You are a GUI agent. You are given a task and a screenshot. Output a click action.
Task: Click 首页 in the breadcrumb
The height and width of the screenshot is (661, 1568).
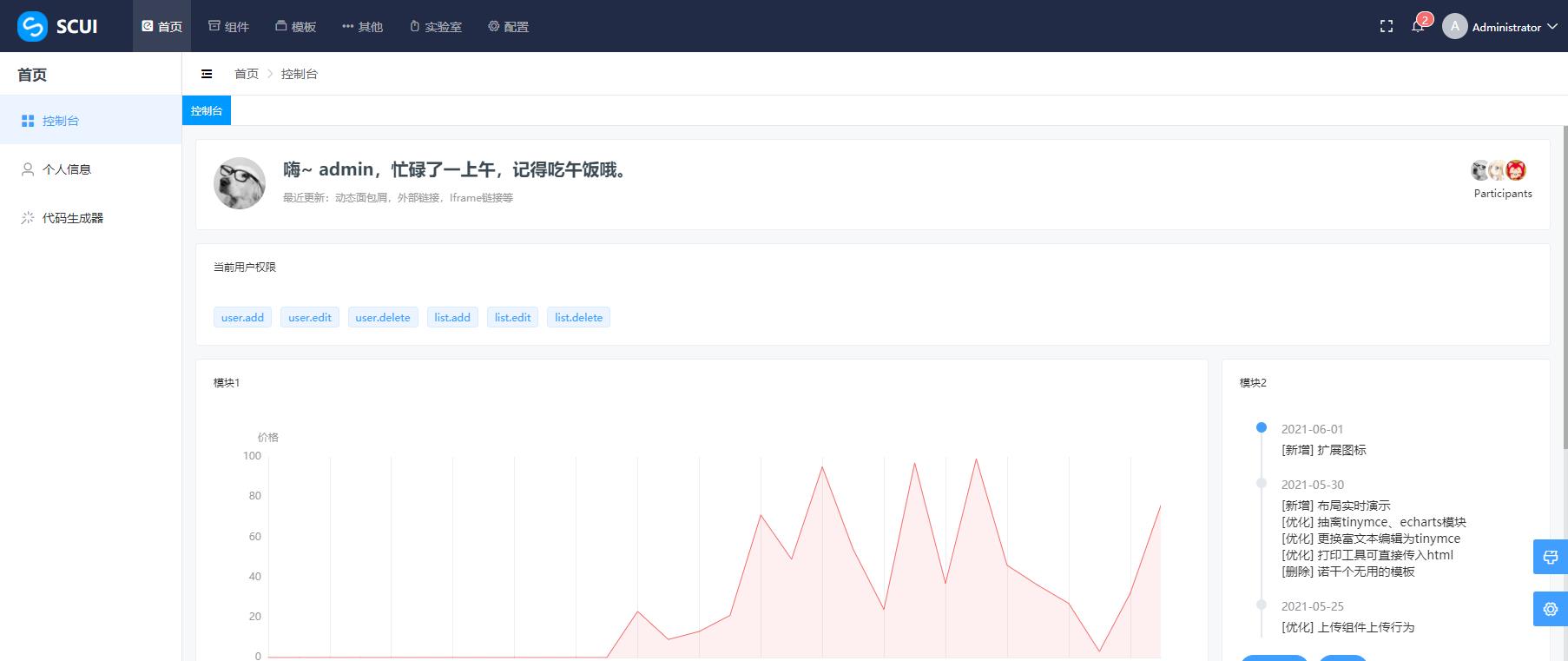coord(247,74)
